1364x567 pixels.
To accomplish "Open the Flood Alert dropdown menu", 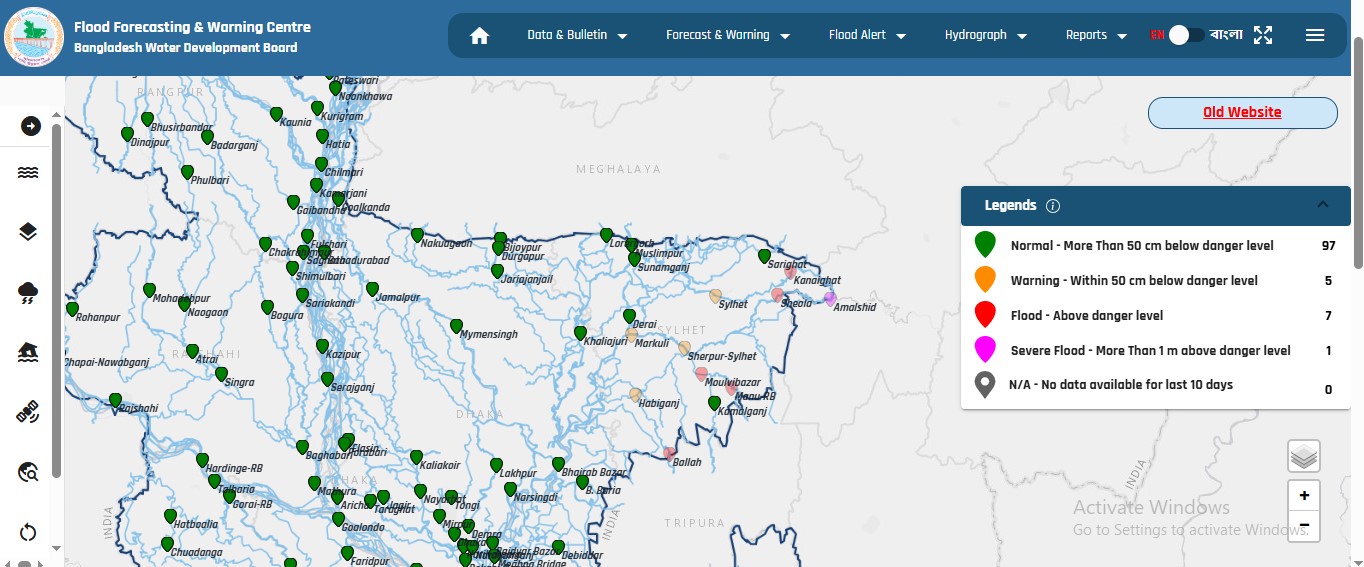I will tap(867, 35).
